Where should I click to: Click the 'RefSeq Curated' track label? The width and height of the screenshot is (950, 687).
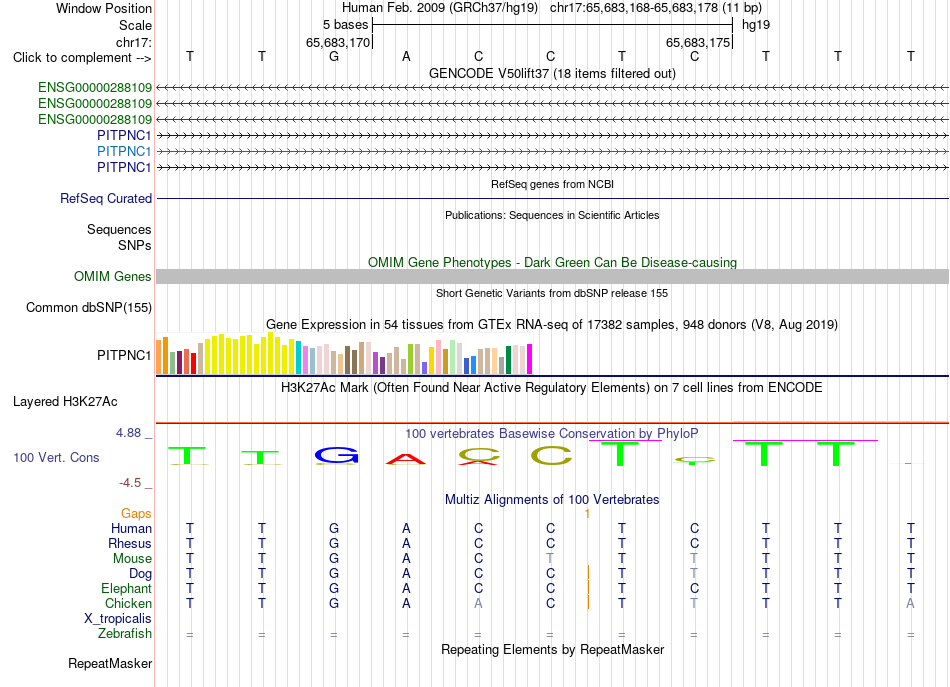pyautogui.click(x=106, y=199)
